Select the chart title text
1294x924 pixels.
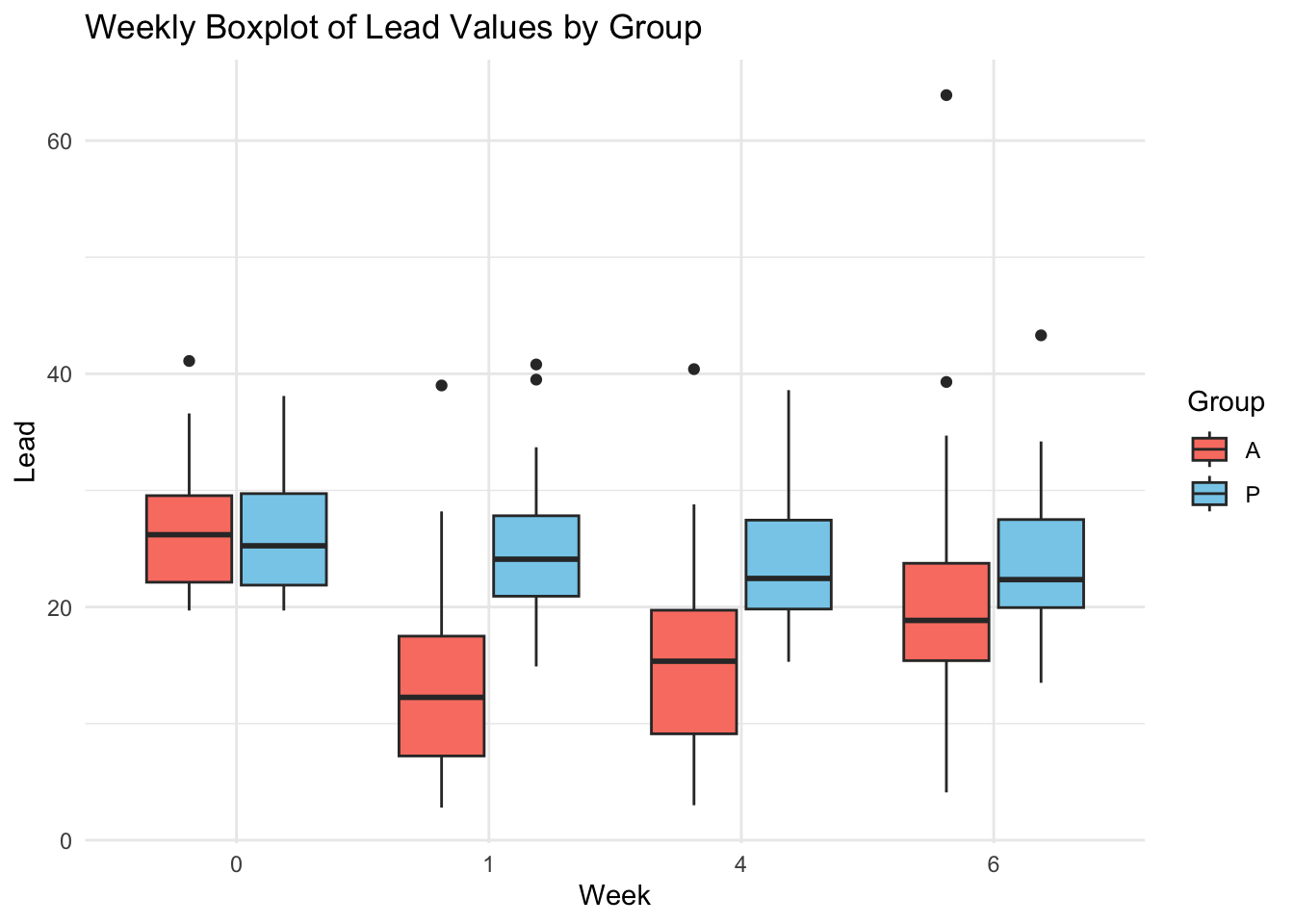(x=393, y=27)
